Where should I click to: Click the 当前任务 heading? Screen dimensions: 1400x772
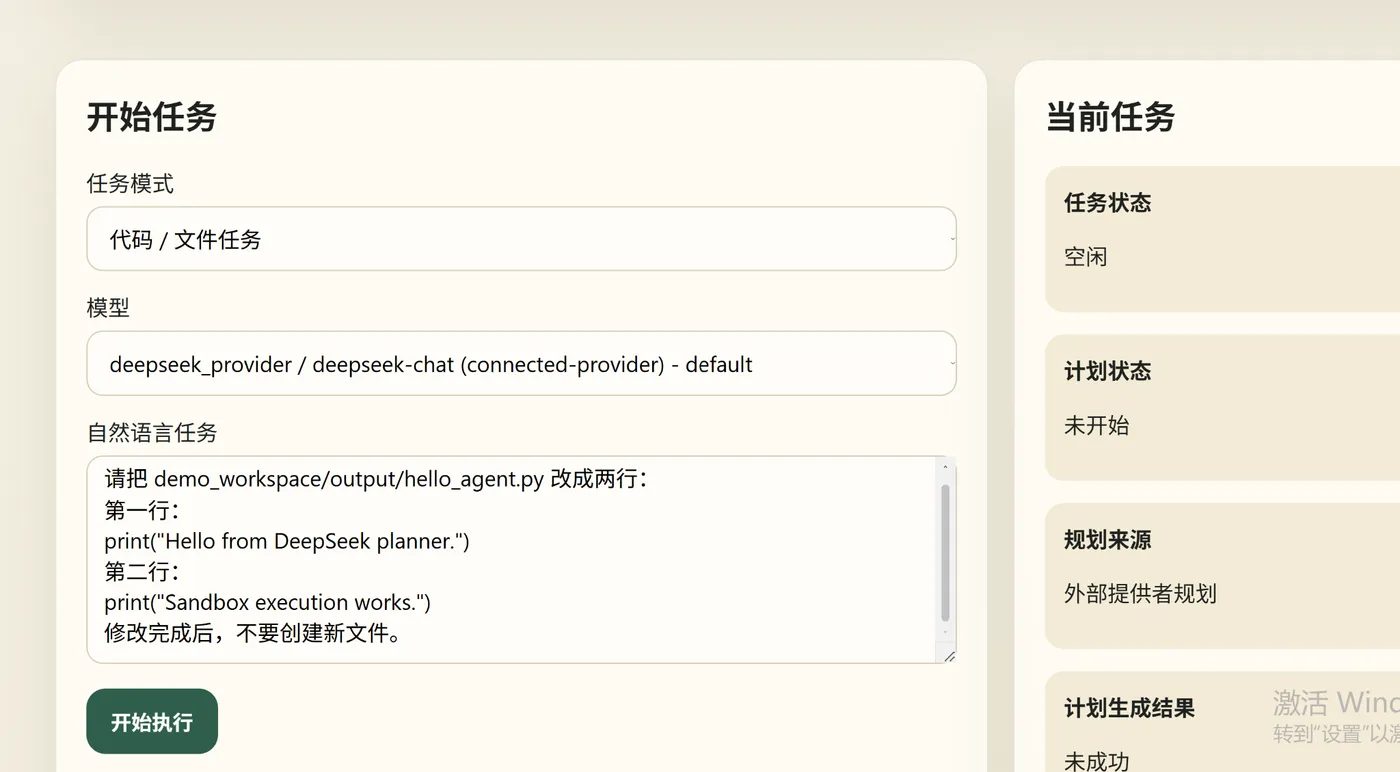1111,117
